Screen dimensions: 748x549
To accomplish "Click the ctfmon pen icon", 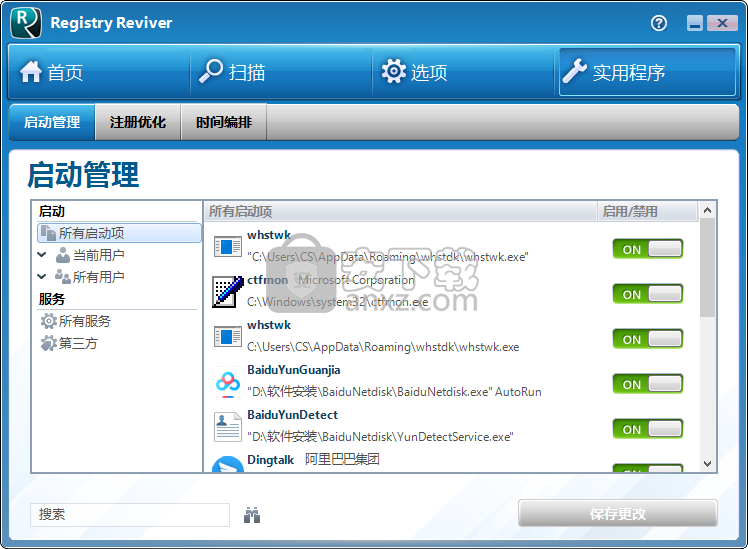I will click(x=228, y=291).
